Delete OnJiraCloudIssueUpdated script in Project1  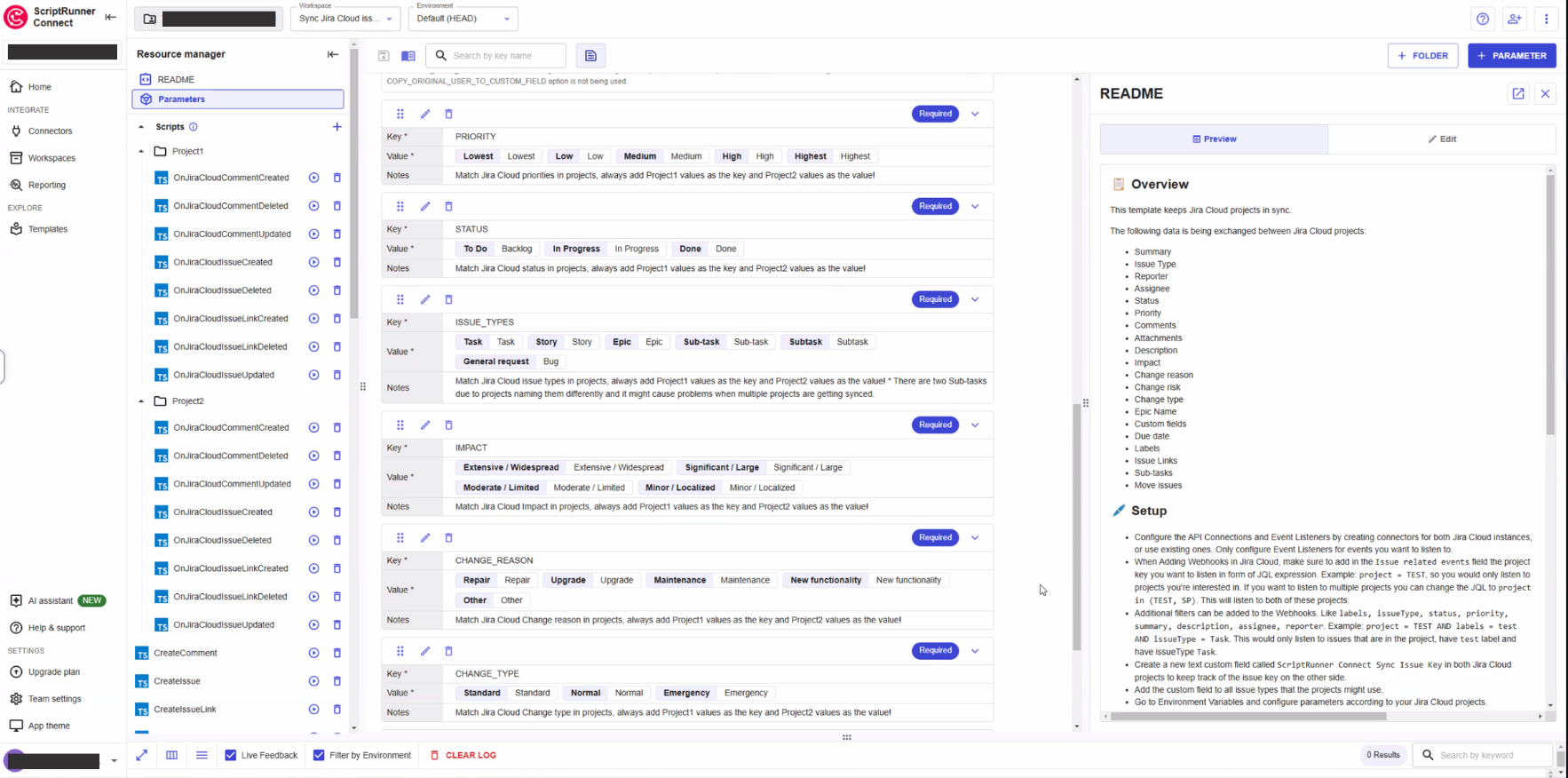pyautogui.click(x=337, y=375)
